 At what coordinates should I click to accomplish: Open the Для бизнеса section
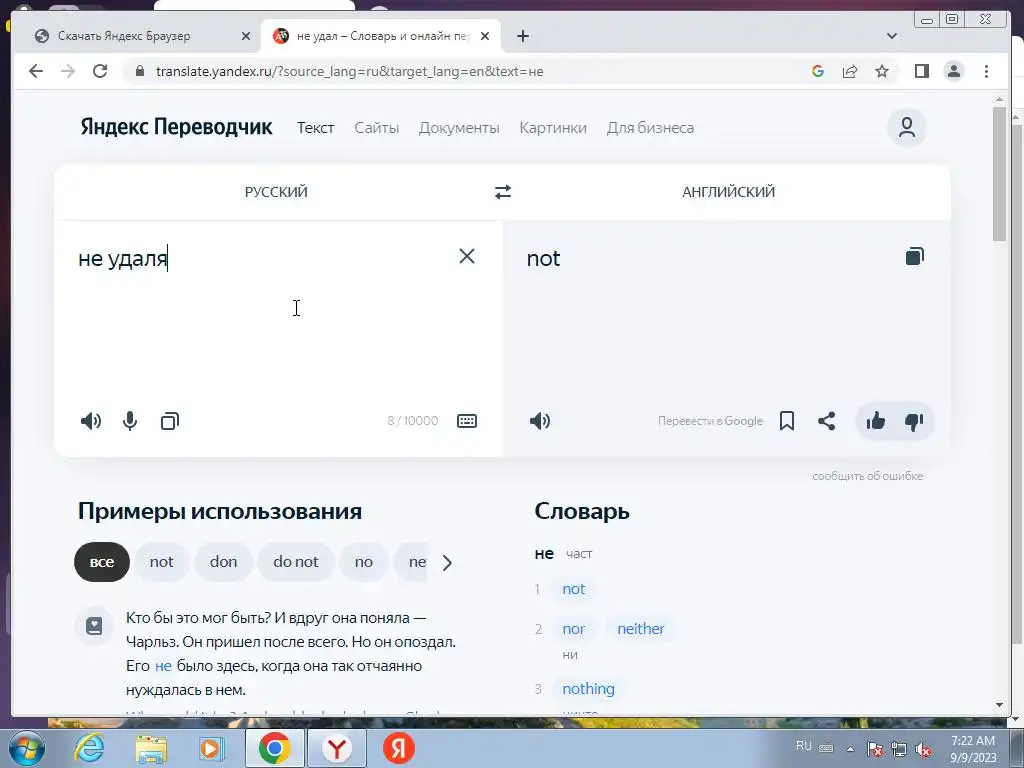coord(650,128)
